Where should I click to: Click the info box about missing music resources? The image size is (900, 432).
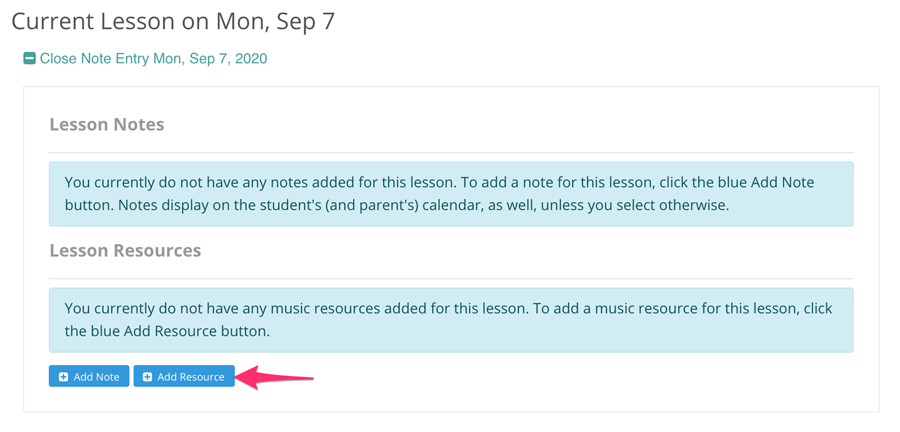click(x=451, y=320)
